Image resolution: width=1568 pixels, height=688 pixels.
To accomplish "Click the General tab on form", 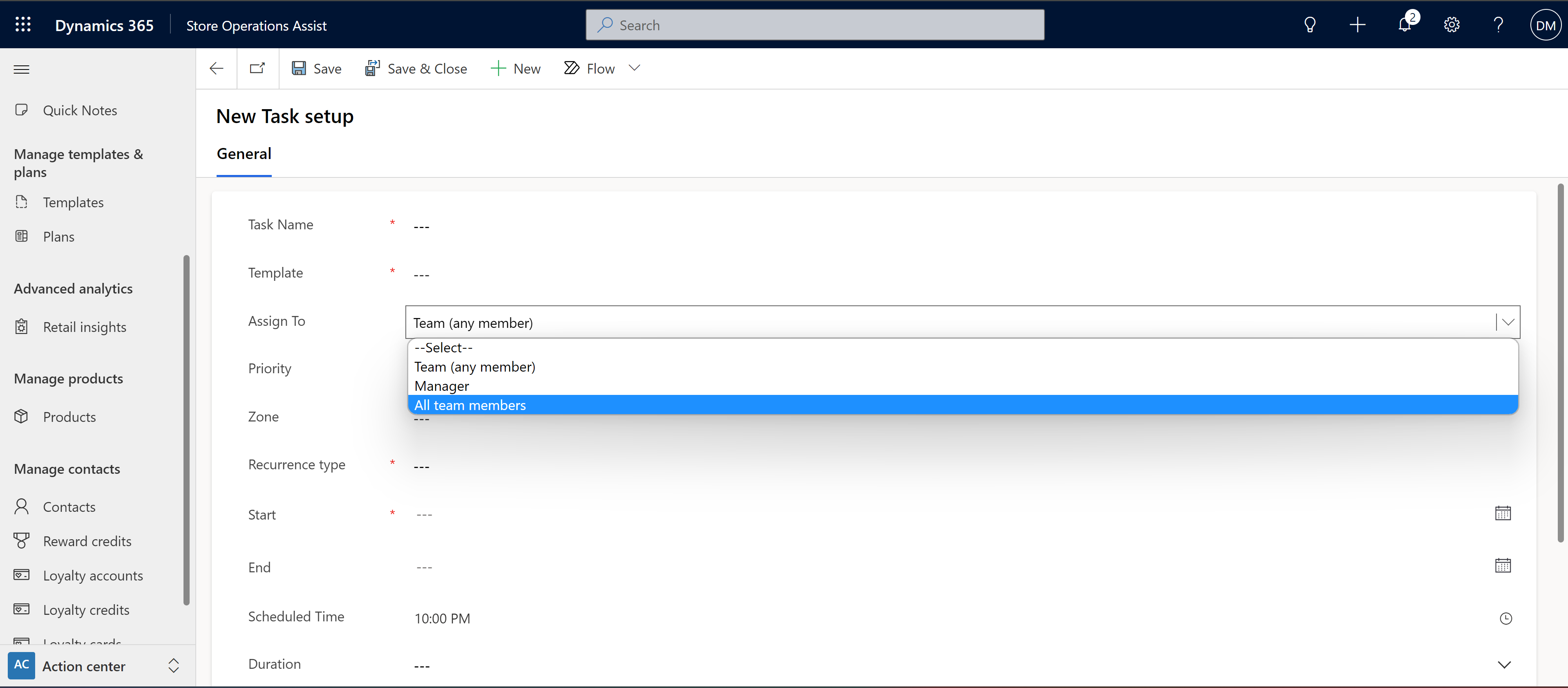I will pos(244,153).
